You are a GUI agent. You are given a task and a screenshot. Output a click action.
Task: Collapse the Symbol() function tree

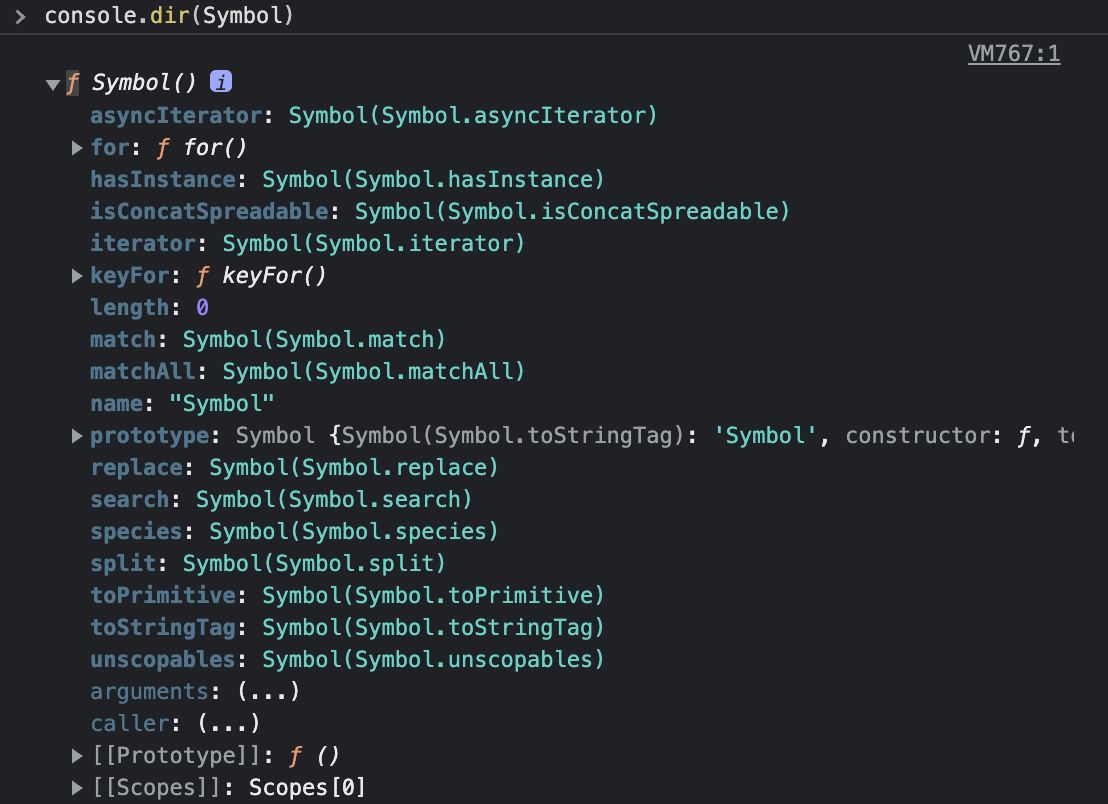(x=52, y=85)
